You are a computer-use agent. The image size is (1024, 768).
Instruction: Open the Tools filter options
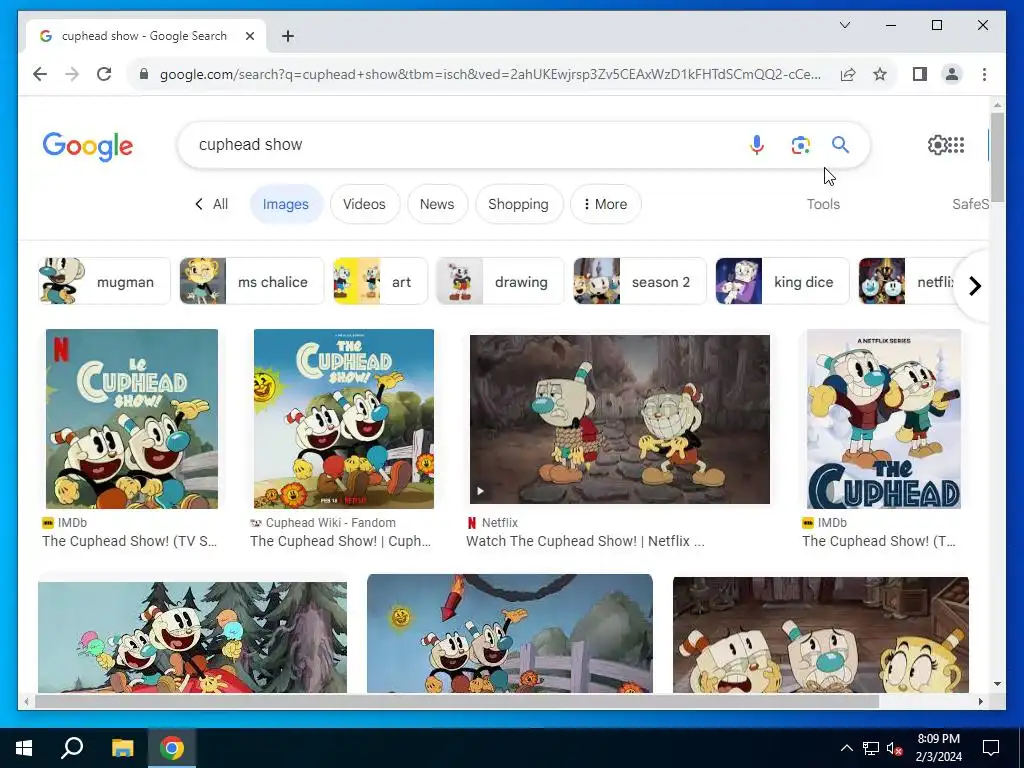(823, 204)
